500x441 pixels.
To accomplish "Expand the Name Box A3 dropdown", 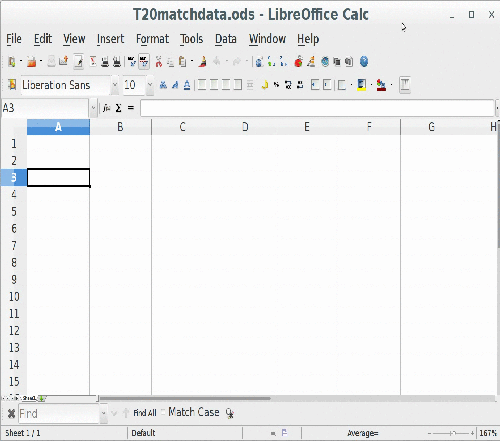I will (93, 108).
